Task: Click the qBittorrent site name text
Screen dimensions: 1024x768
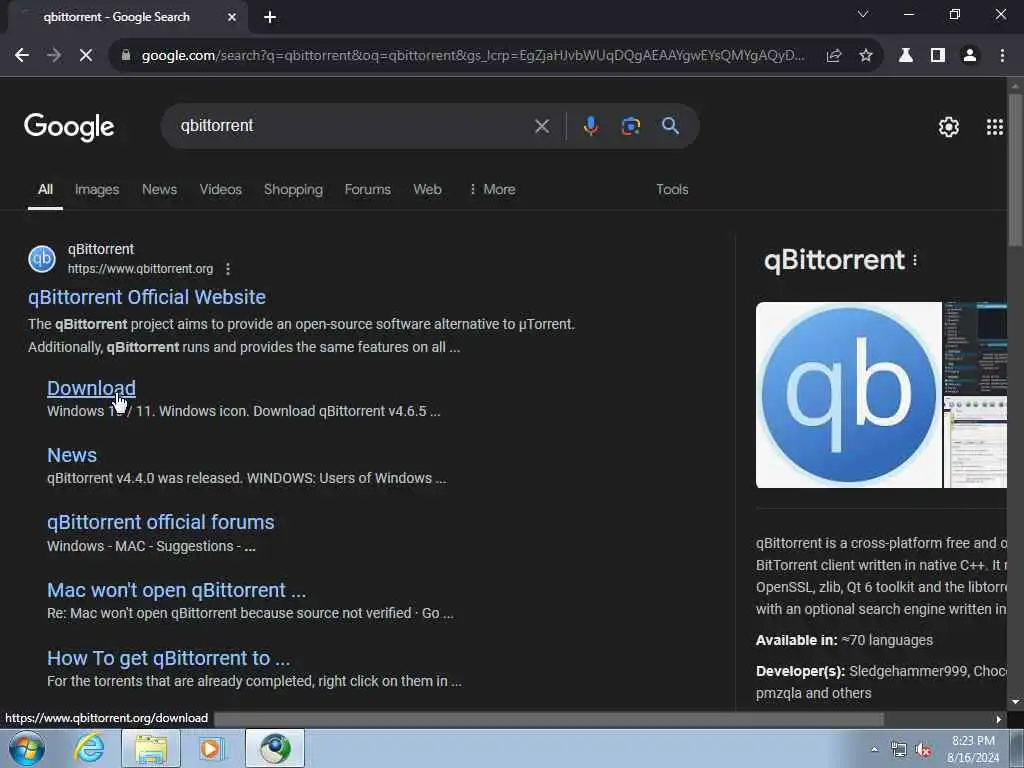Action: pos(101,249)
